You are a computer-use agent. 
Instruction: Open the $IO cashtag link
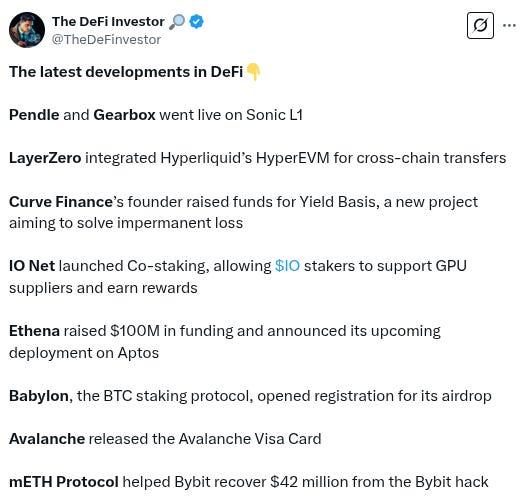pyautogui.click(x=287, y=266)
